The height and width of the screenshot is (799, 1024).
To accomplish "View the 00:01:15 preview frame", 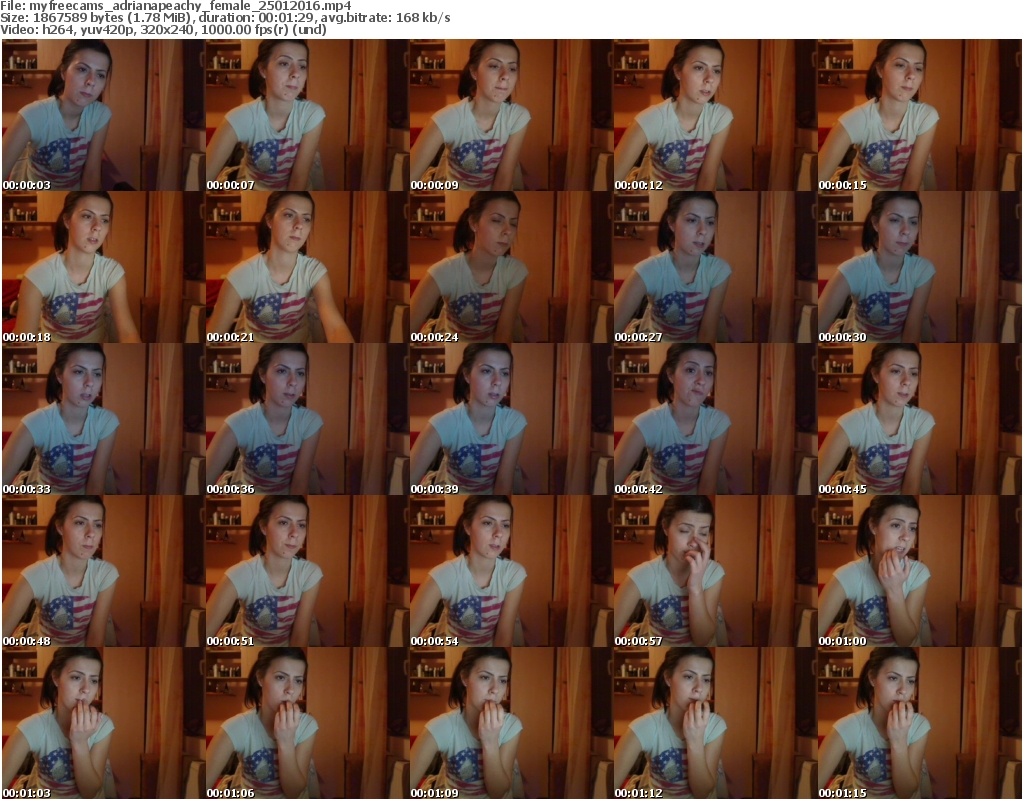I will [x=919, y=723].
